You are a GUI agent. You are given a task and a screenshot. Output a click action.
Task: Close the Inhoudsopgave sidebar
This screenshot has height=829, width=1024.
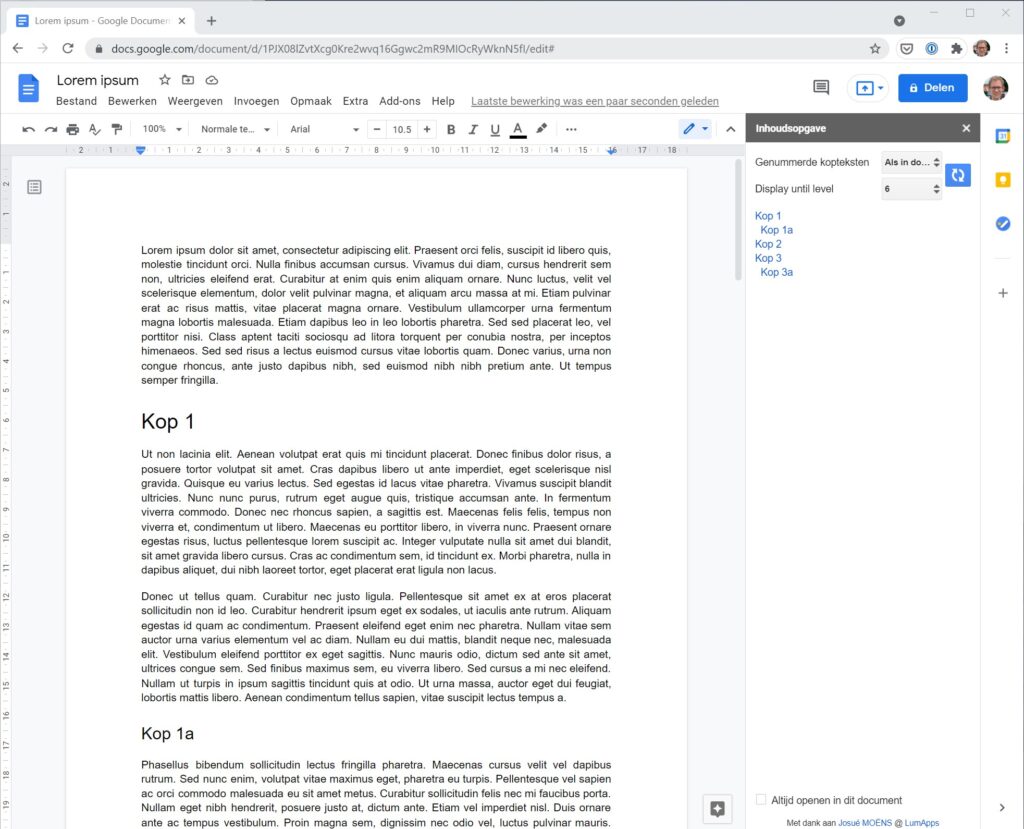click(967, 128)
